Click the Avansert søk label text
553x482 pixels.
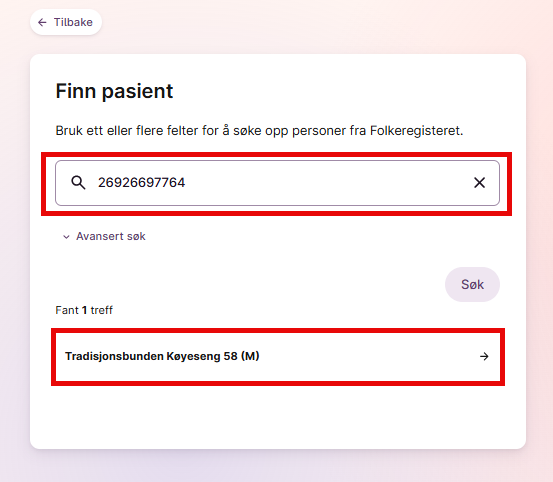(111, 236)
